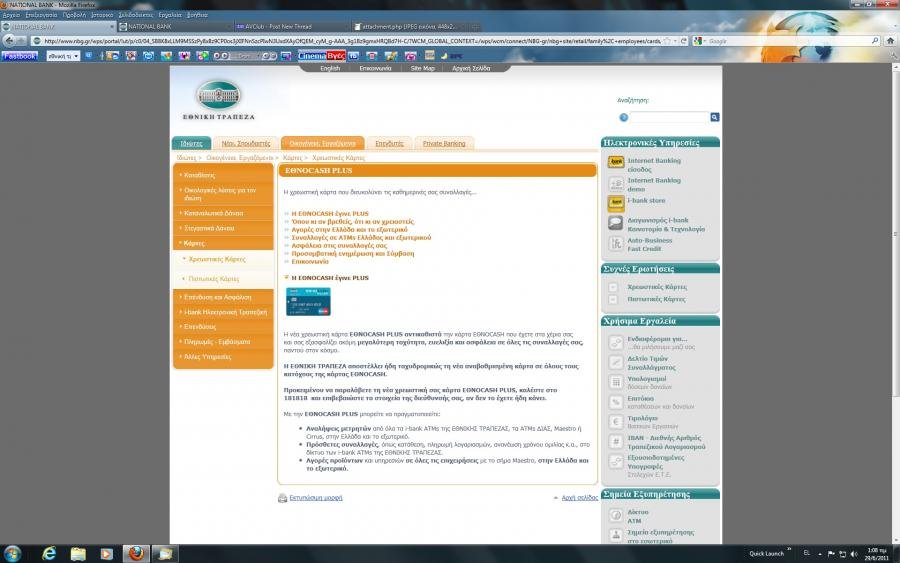The image size is (900, 563).
Task: Click the Εκτυπώσιμη μορφή link
Action: tap(316, 498)
